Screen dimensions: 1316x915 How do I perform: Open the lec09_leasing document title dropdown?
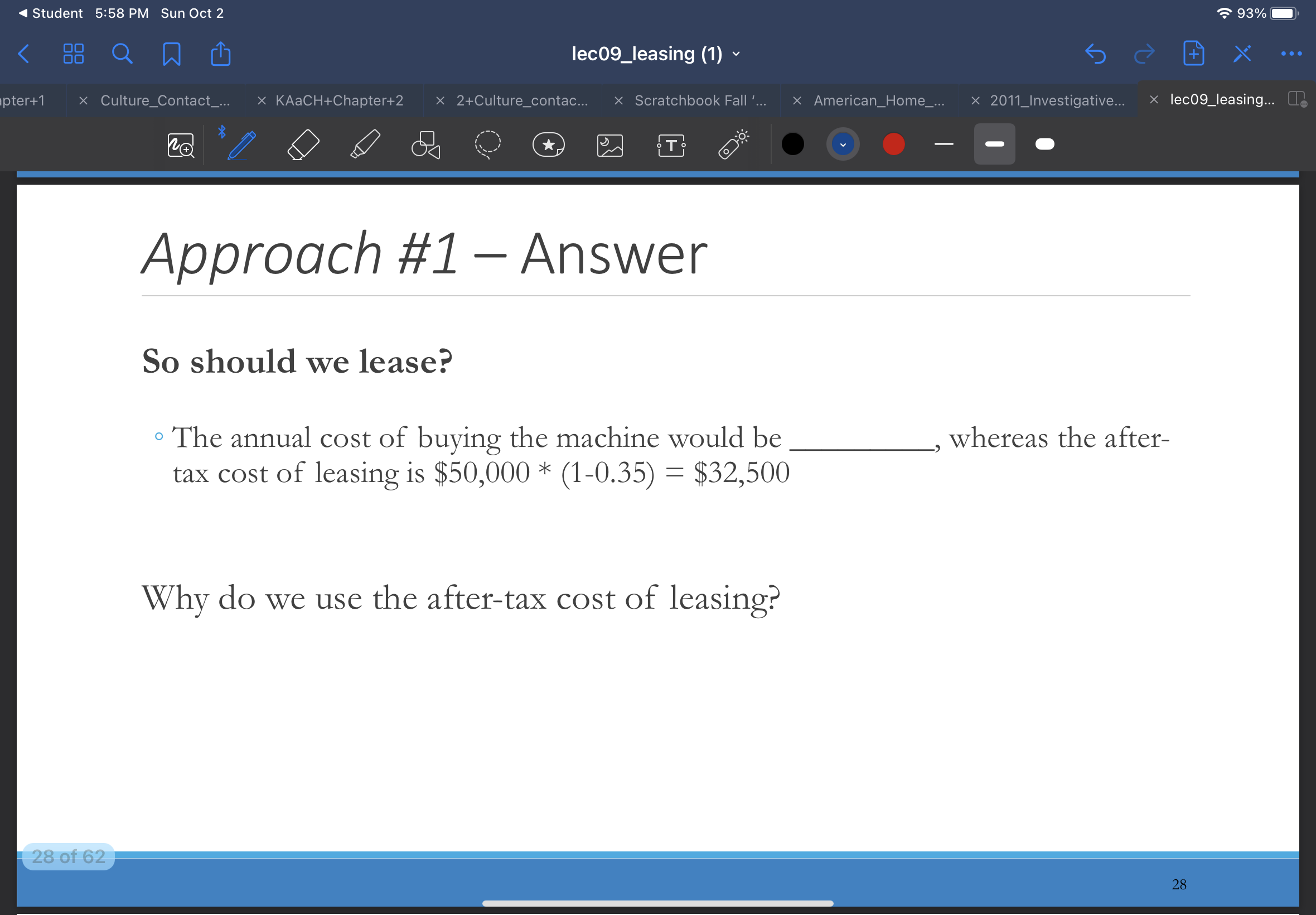[735, 54]
